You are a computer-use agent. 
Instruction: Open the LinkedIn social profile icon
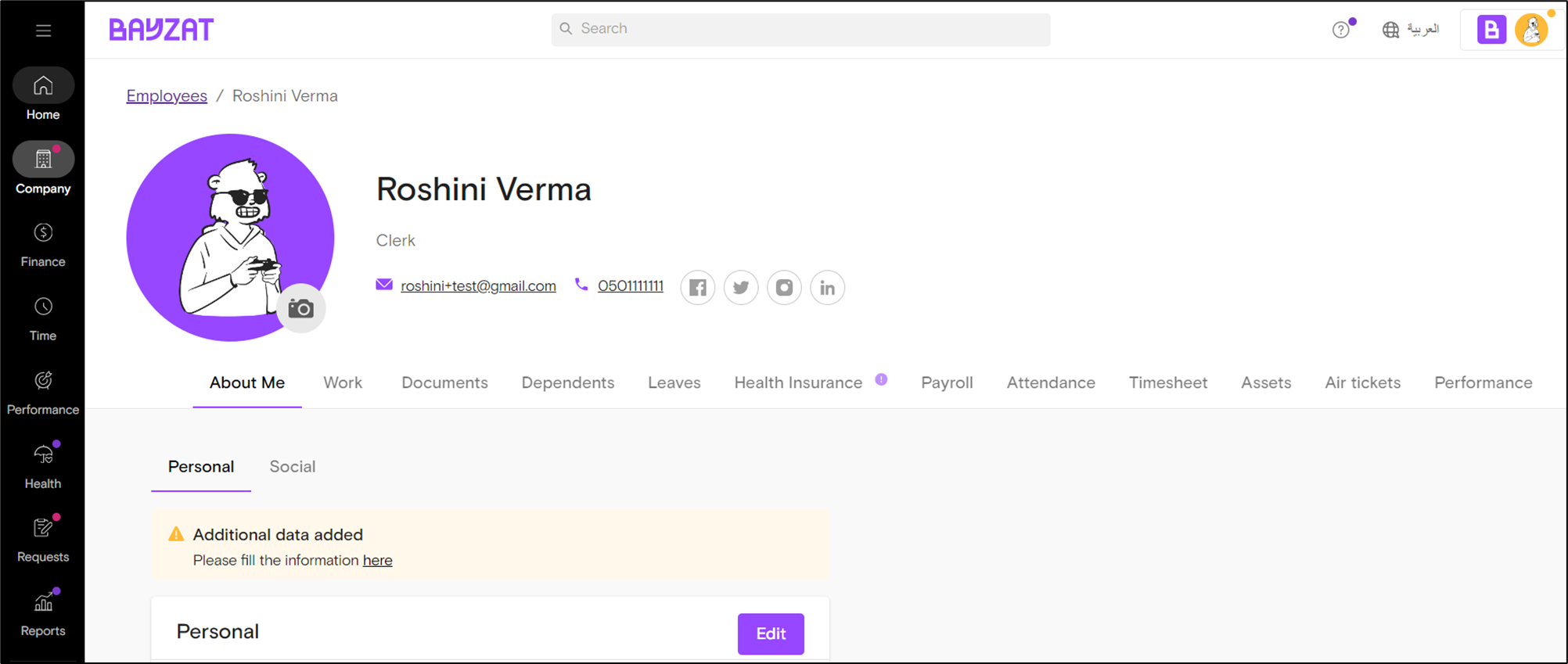[x=827, y=288]
